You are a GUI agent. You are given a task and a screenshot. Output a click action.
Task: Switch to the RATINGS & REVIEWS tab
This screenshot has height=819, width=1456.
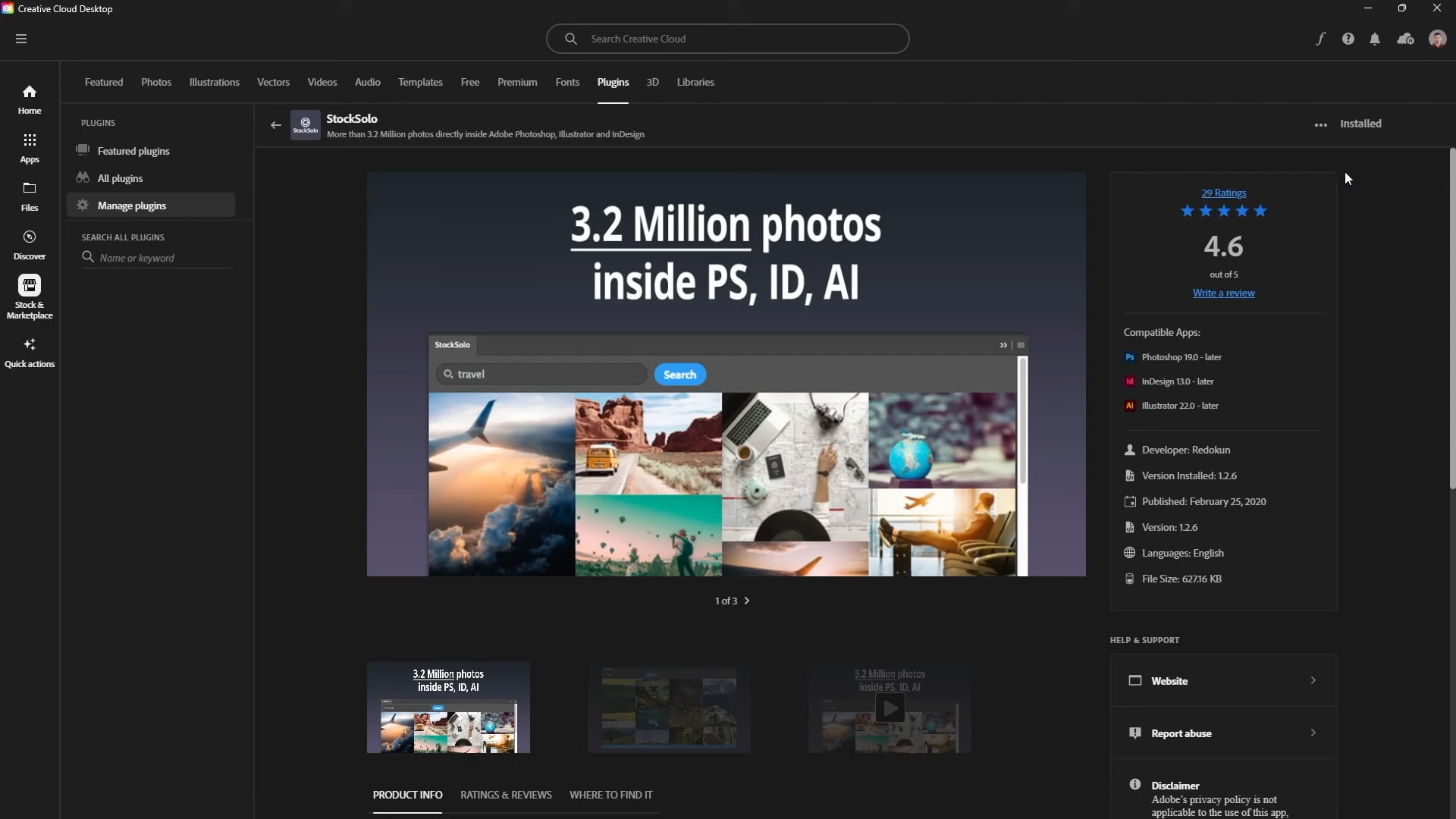[506, 795]
